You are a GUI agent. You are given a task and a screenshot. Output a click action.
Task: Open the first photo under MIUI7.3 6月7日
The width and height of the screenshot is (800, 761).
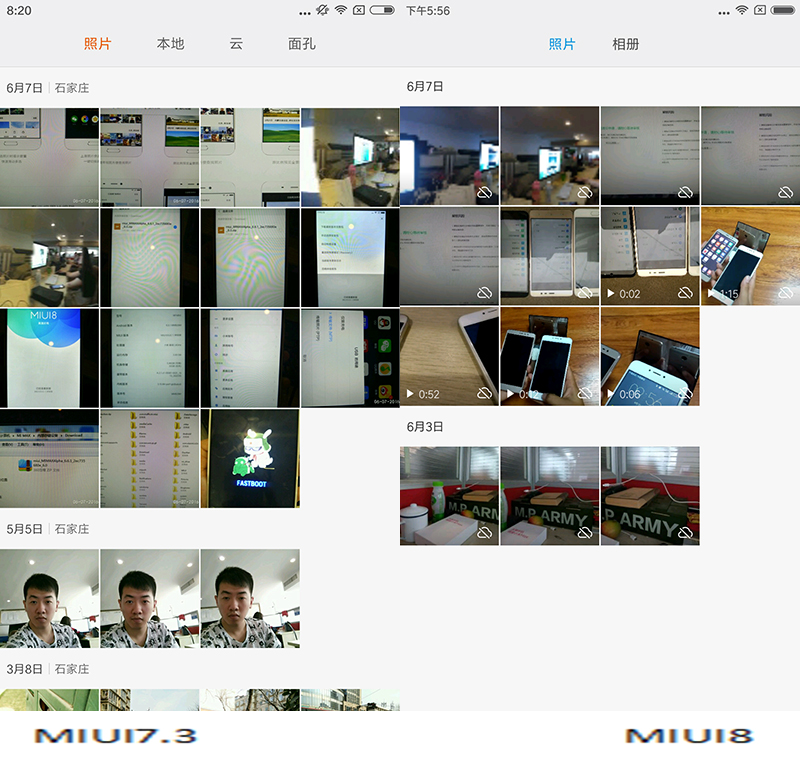(x=49, y=157)
